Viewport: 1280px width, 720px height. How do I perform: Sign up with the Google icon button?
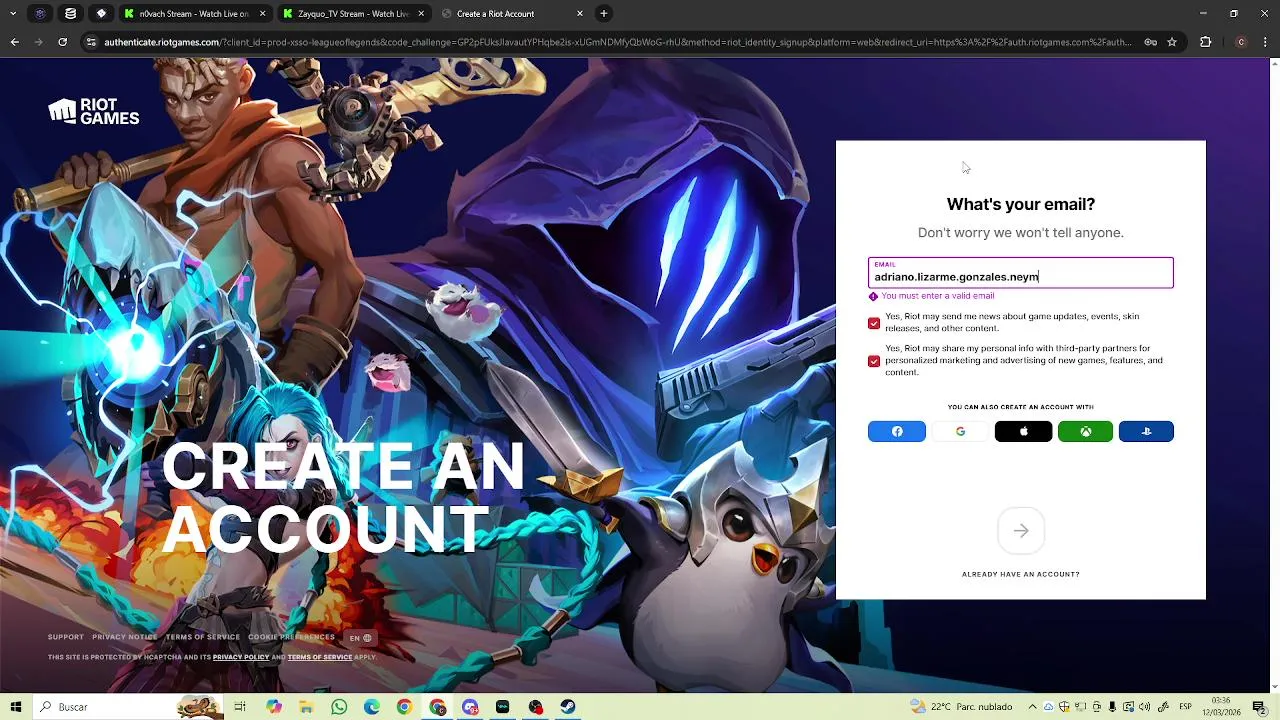(960, 431)
